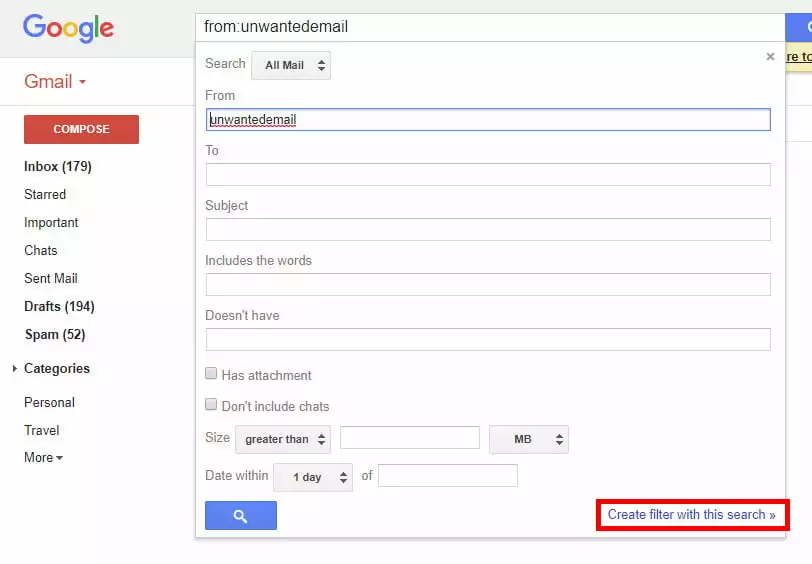
Task: Open the All Mail search scope dropdown
Action: tap(291, 66)
